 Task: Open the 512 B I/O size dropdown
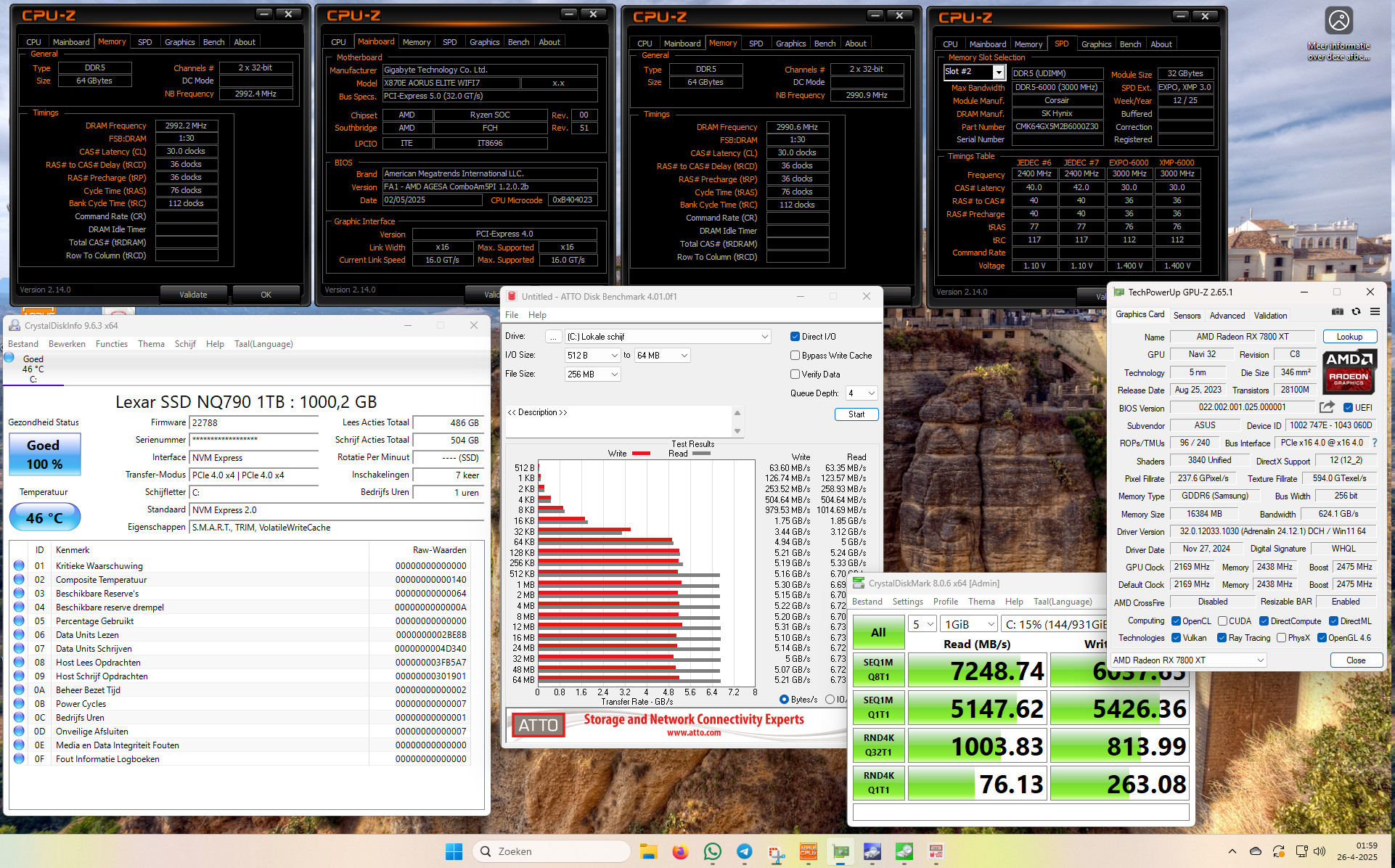592,355
